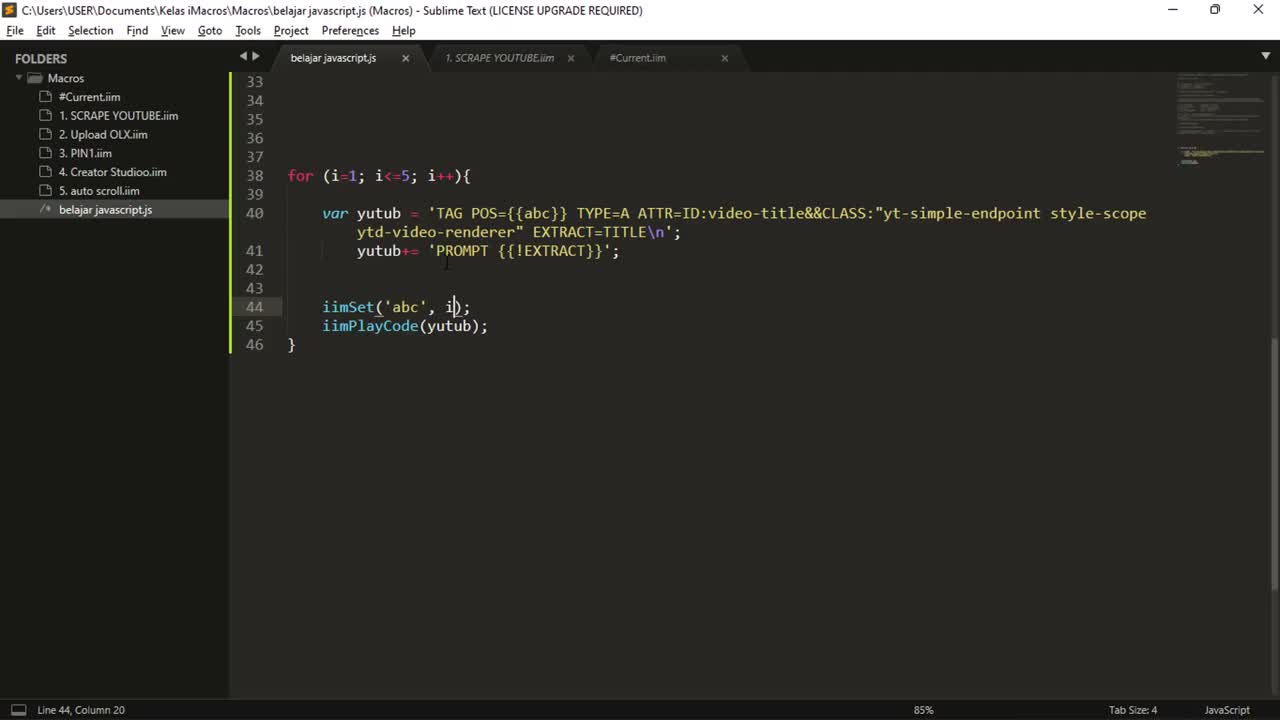Switch to the #Current.iim tab

[x=637, y=58]
